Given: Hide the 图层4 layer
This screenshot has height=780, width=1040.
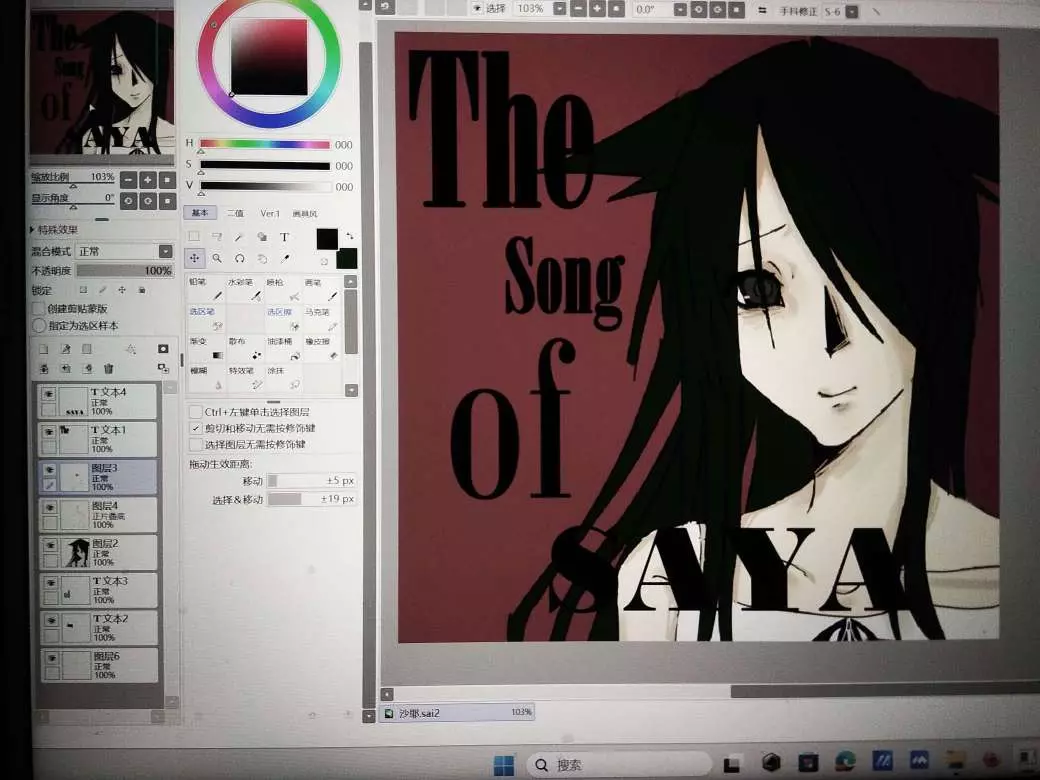Looking at the screenshot, I should click(50, 507).
